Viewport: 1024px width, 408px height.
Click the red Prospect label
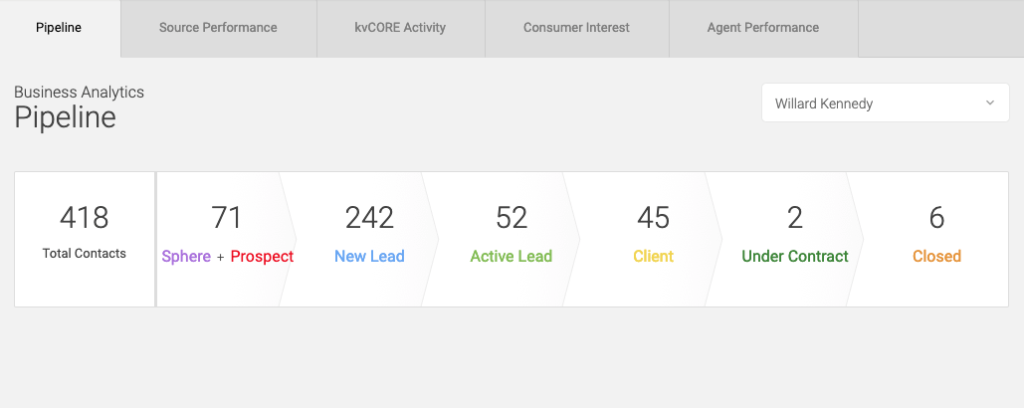pyautogui.click(x=262, y=257)
